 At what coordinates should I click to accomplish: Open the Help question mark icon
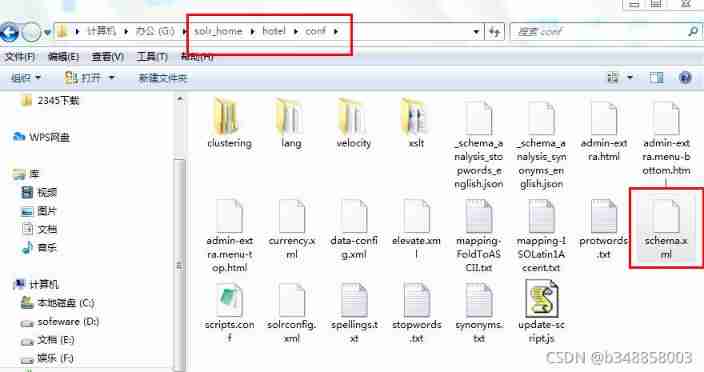[x=685, y=78]
